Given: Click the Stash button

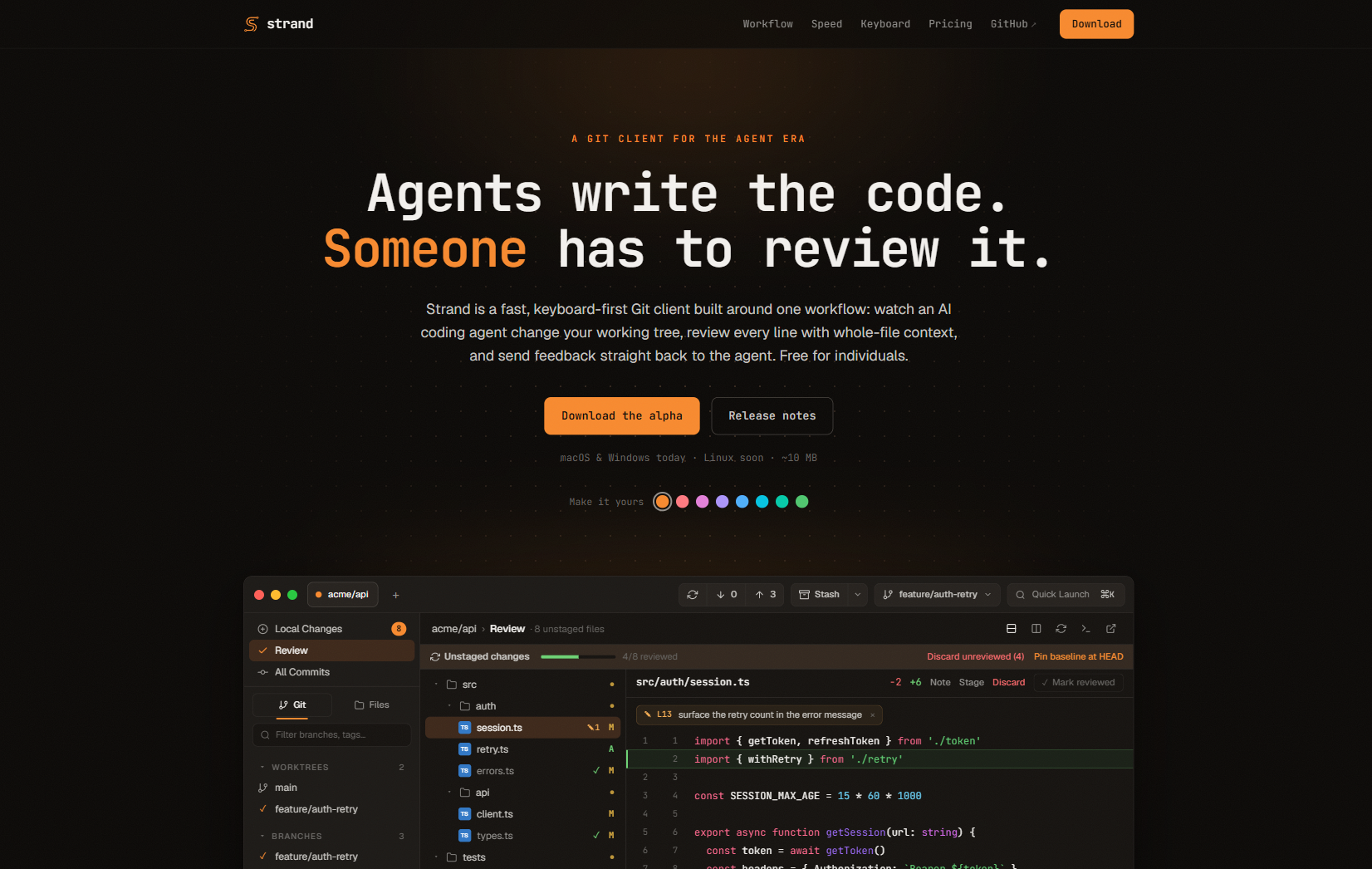Looking at the screenshot, I should [x=819, y=595].
